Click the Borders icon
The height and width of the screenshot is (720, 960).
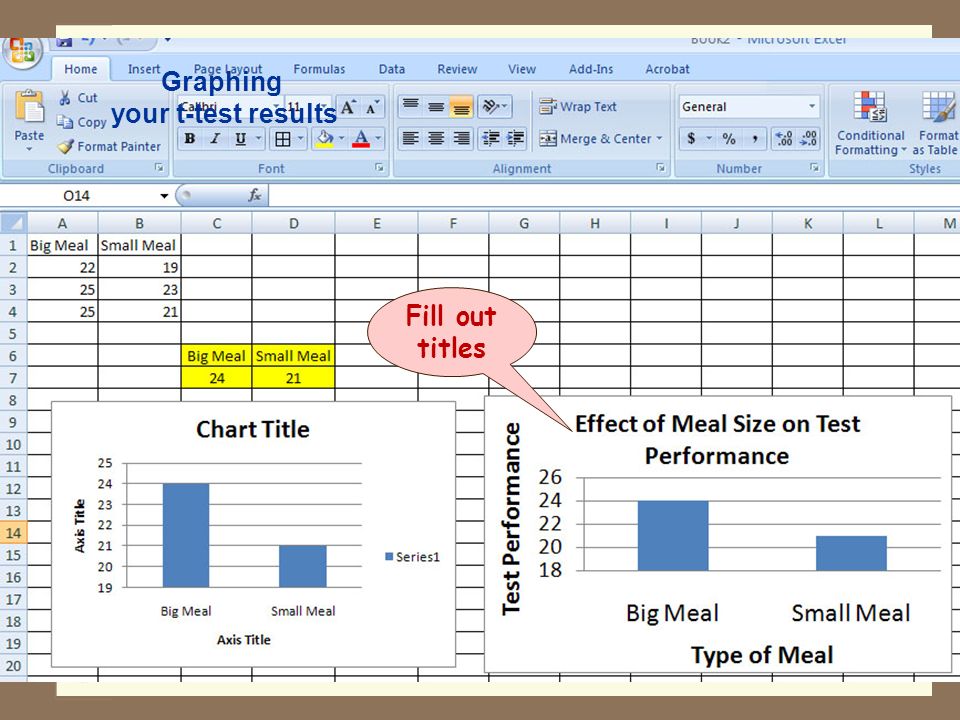[283, 139]
